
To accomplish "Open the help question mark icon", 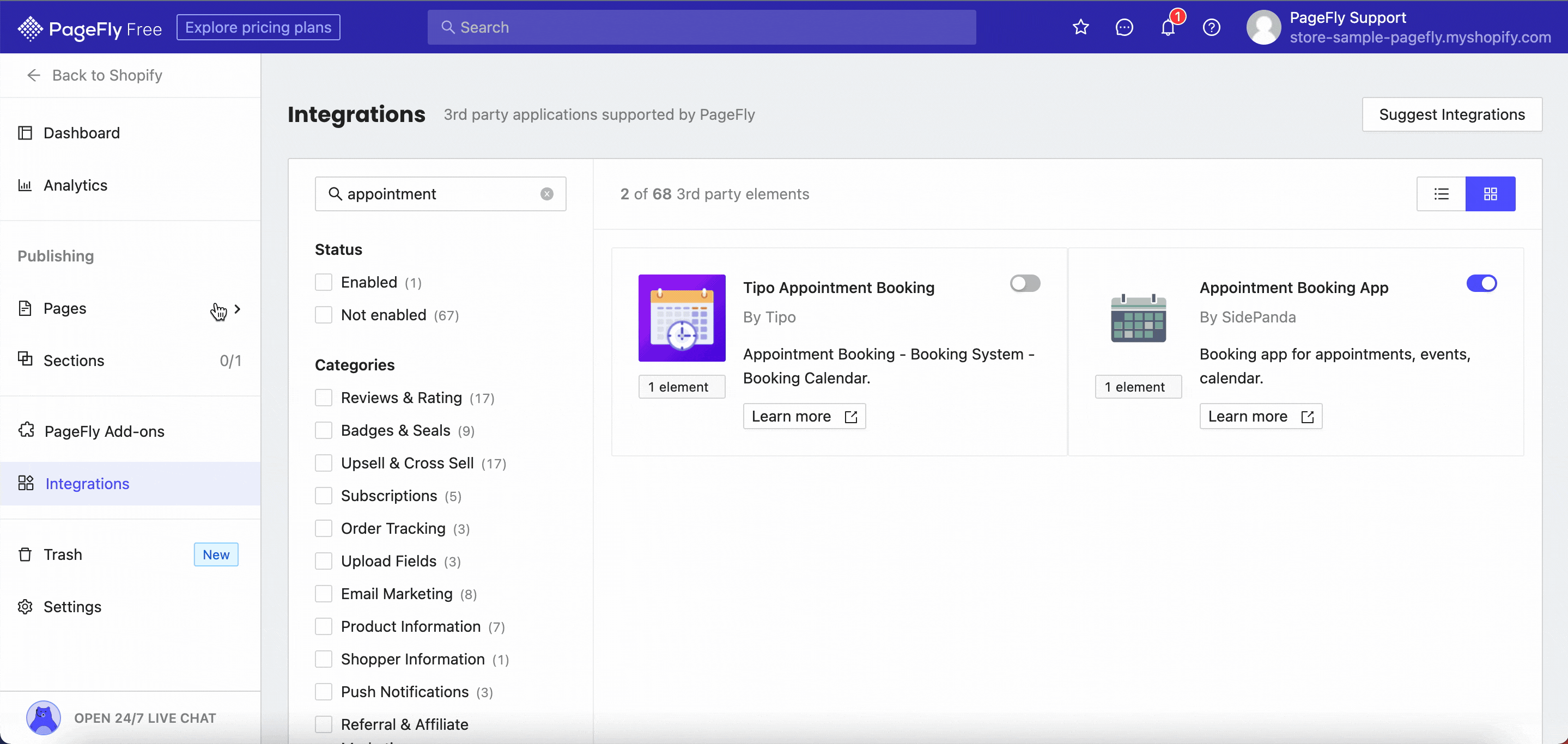I will click(x=1211, y=27).
